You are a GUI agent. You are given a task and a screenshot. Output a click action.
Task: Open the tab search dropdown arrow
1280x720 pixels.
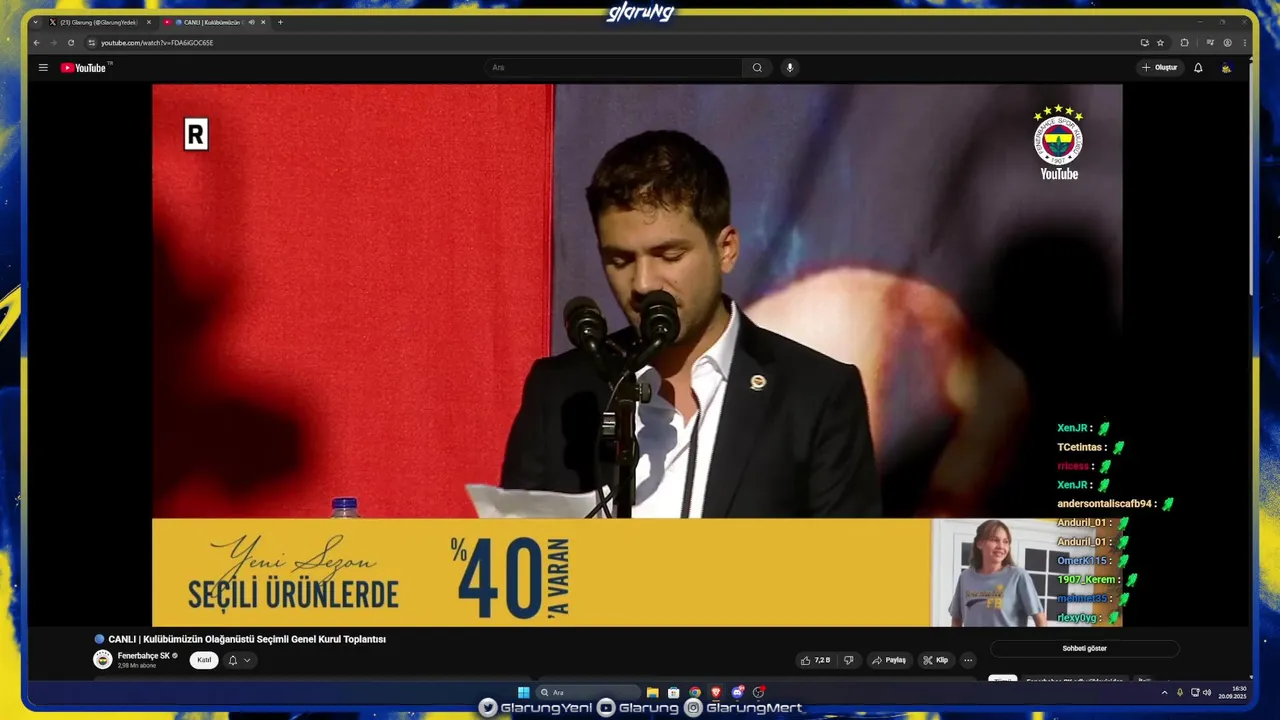pos(35,22)
